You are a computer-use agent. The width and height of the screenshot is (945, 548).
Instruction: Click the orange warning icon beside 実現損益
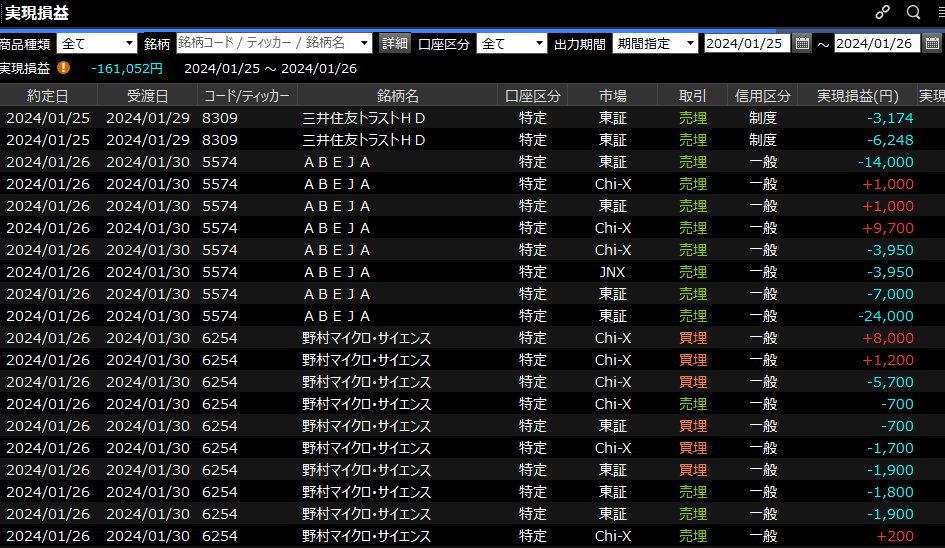63,68
